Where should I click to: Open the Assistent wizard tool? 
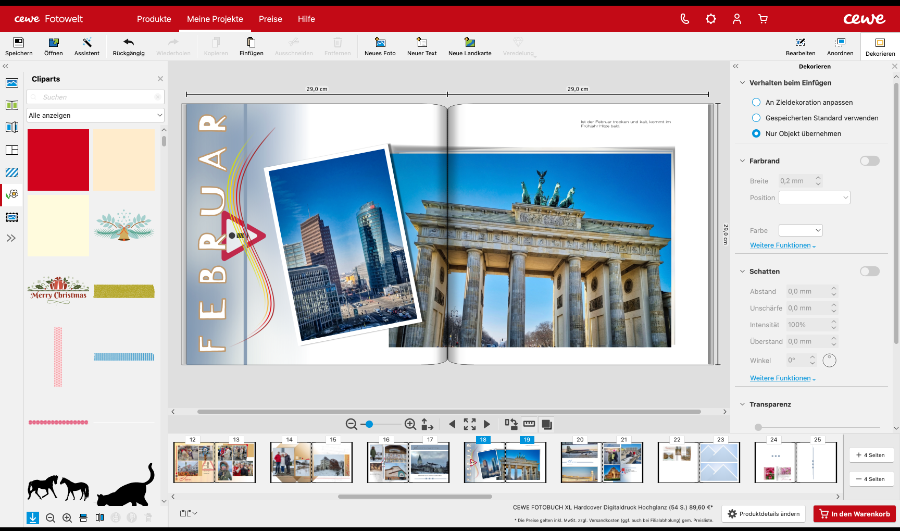click(87, 45)
